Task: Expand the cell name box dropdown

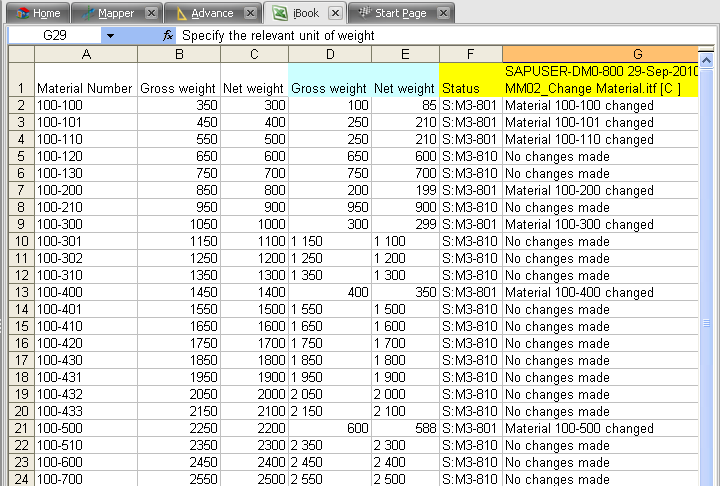Action: coord(110,36)
